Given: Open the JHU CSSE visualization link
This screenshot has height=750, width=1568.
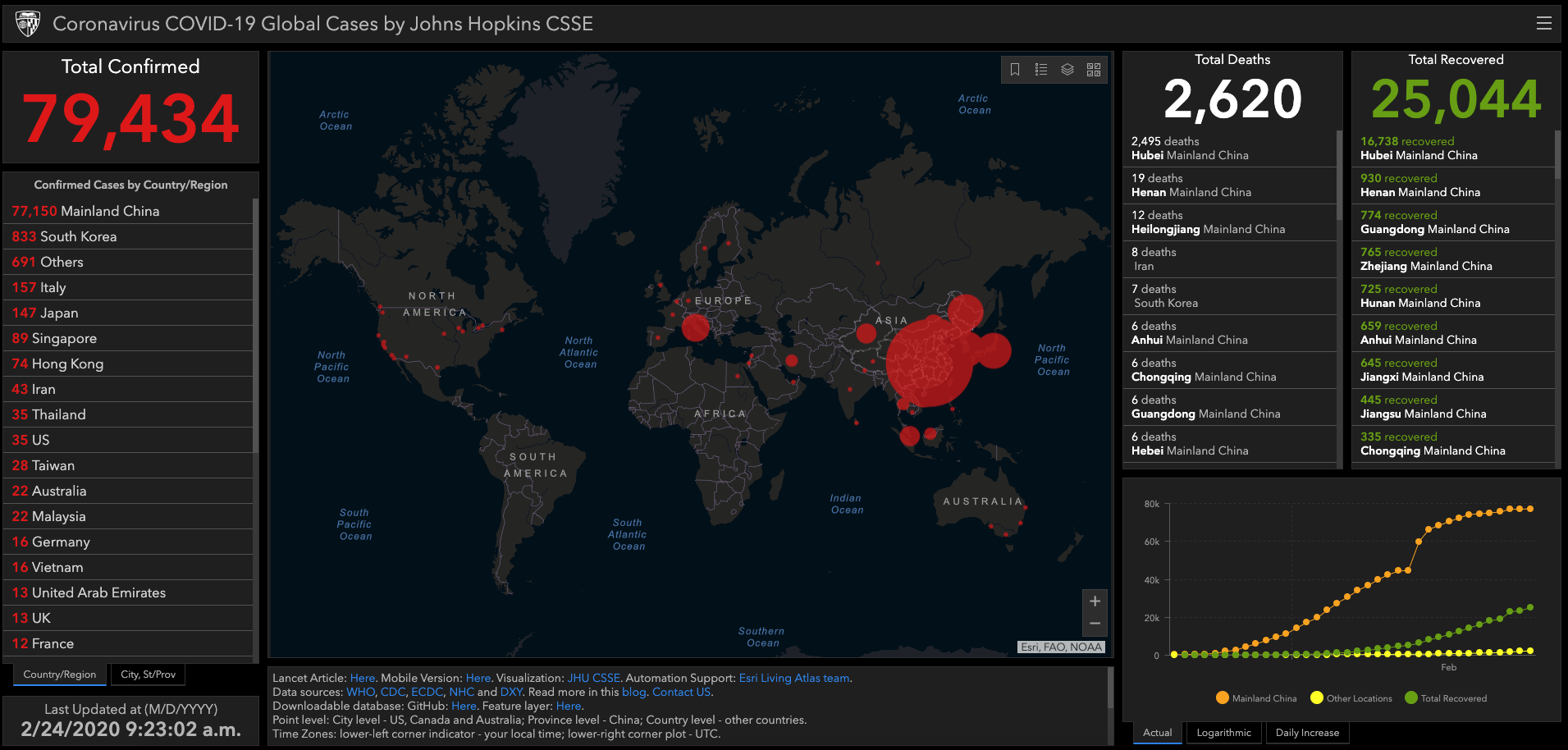Looking at the screenshot, I should (x=593, y=678).
